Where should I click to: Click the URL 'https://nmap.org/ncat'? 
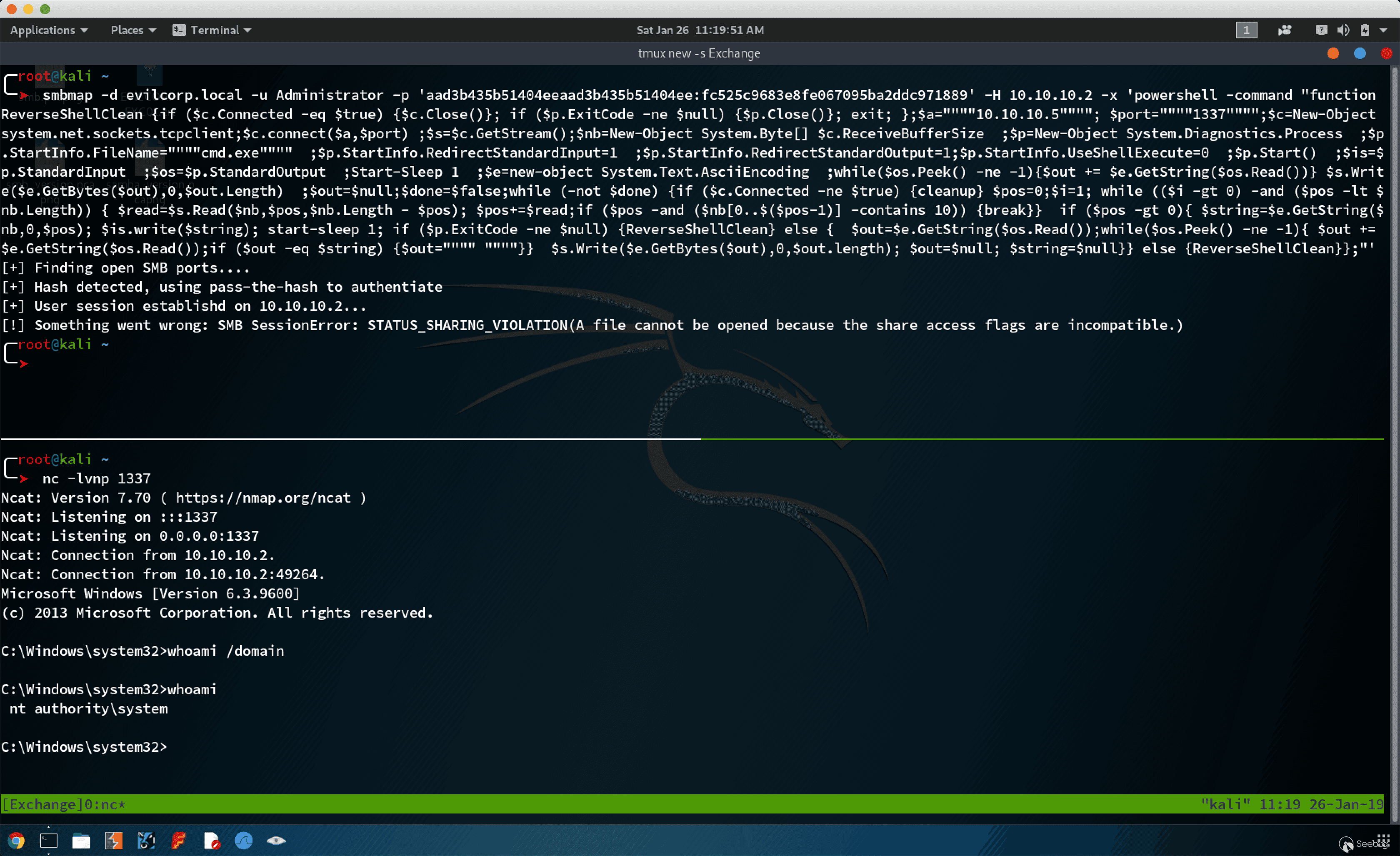pyautogui.click(x=263, y=498)
